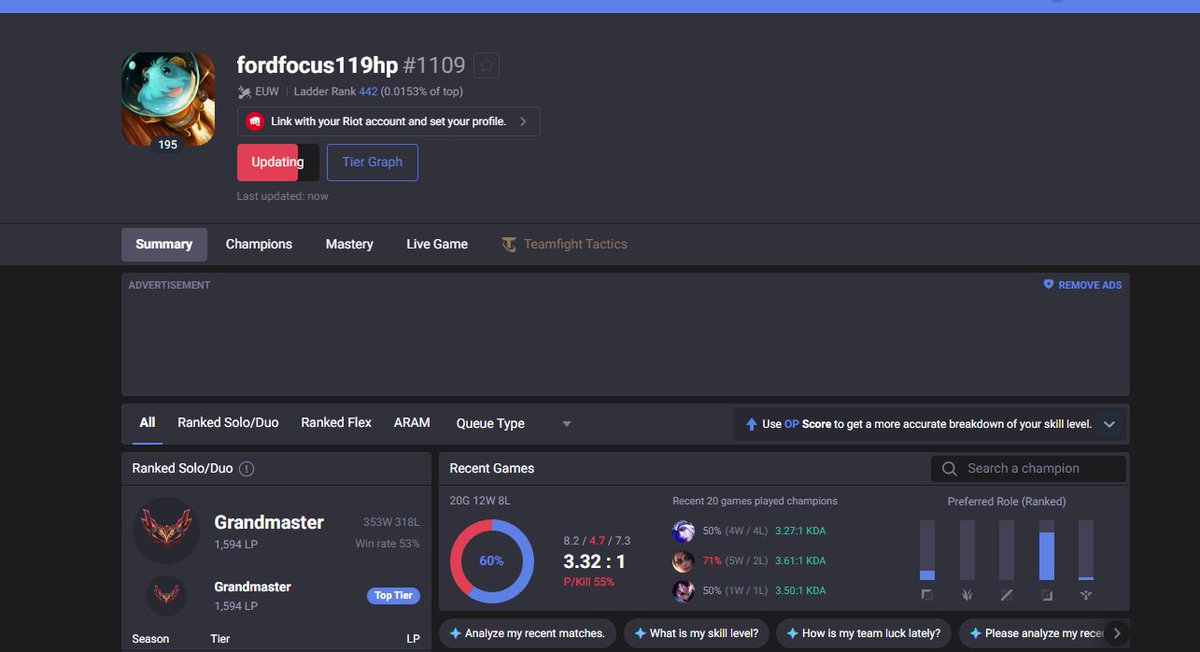Click the Win rate 53% text
The height and width of the screenshot is (652, 1200).
387,544
